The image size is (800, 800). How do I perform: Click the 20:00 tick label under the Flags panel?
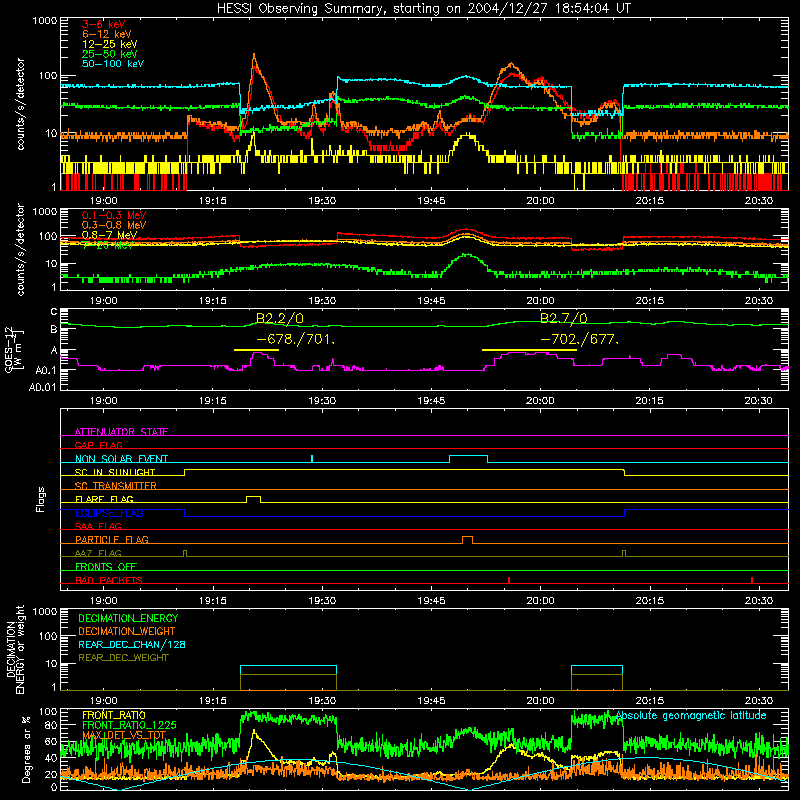(x=540, y=601)
